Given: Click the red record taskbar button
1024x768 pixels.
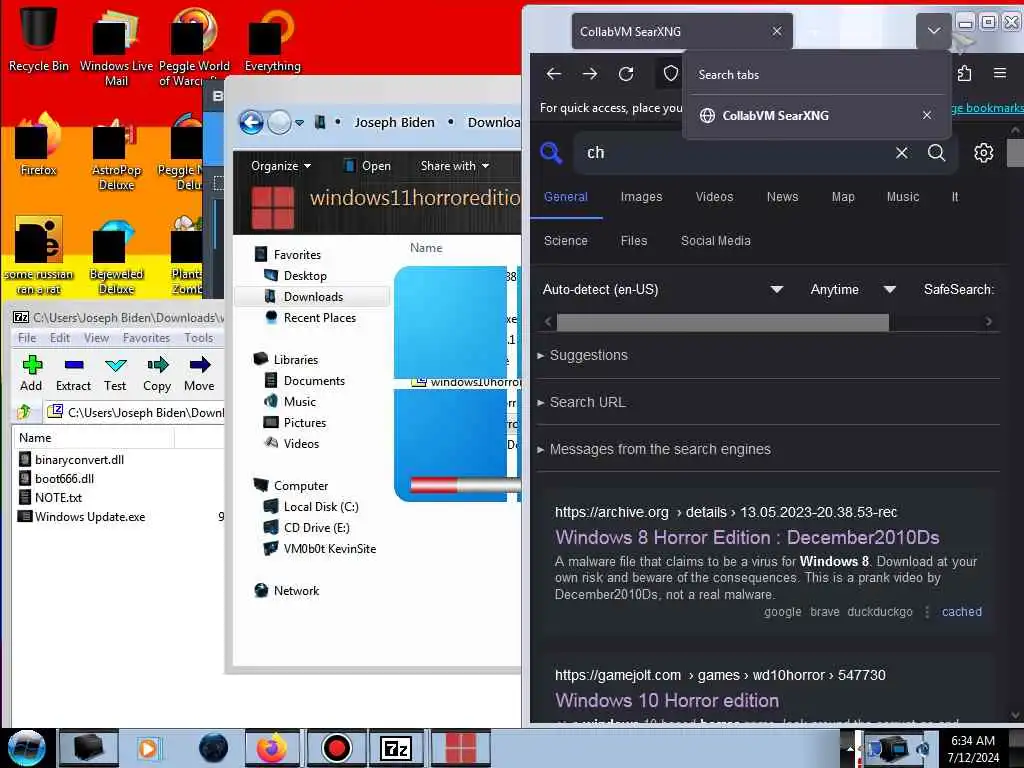Looking at the screenshot, I should click(336, 748).
